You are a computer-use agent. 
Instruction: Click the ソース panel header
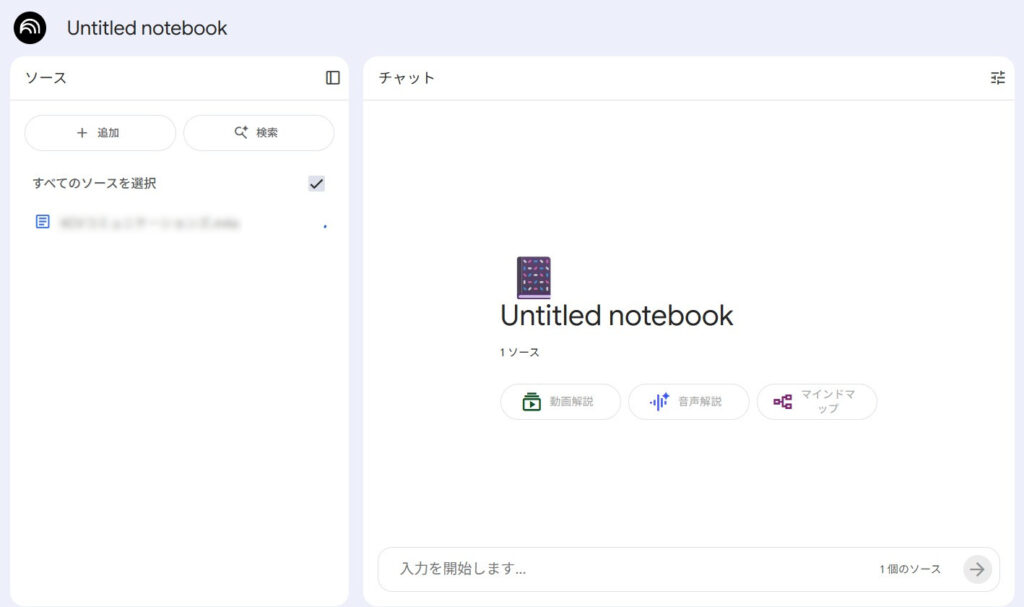pyautogui.click(x=46, y=78)
